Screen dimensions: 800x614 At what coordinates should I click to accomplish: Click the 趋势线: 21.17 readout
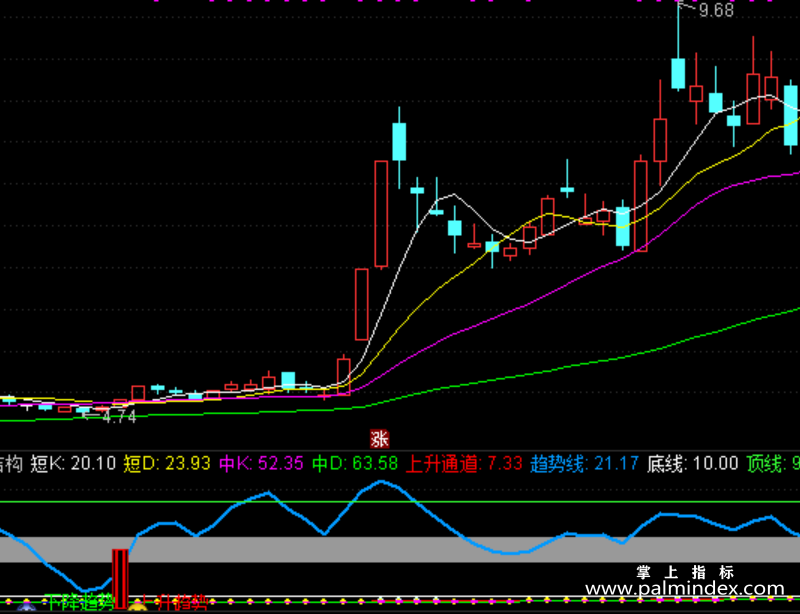pyautogui.click(x=585, y=463)
